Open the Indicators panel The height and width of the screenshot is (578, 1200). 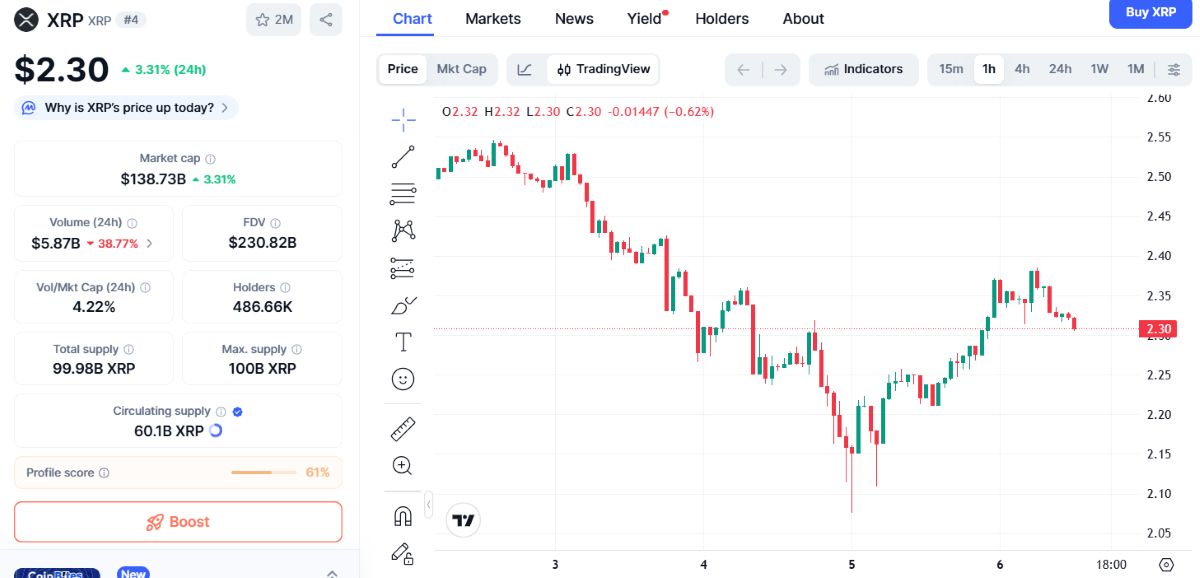tap(863, 69)
